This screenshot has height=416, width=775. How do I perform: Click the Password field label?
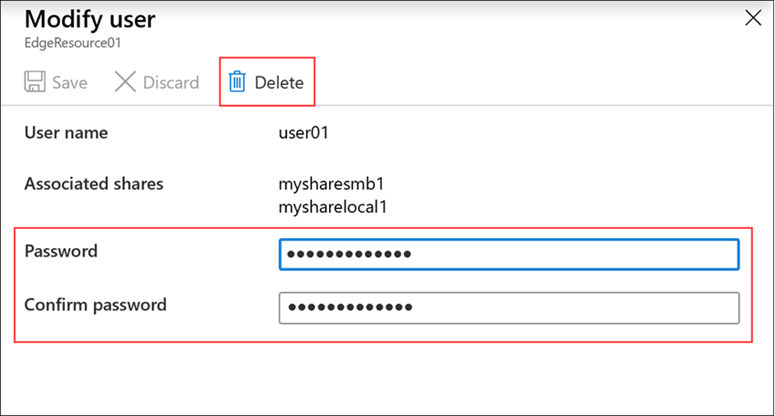61,251
